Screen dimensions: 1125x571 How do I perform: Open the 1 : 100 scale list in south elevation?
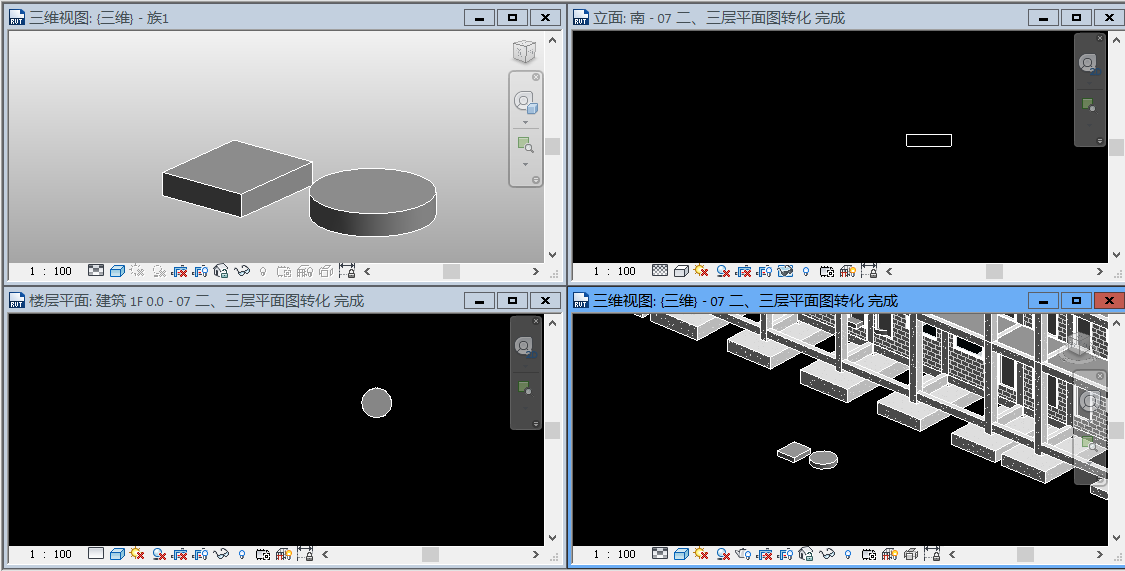615,271
